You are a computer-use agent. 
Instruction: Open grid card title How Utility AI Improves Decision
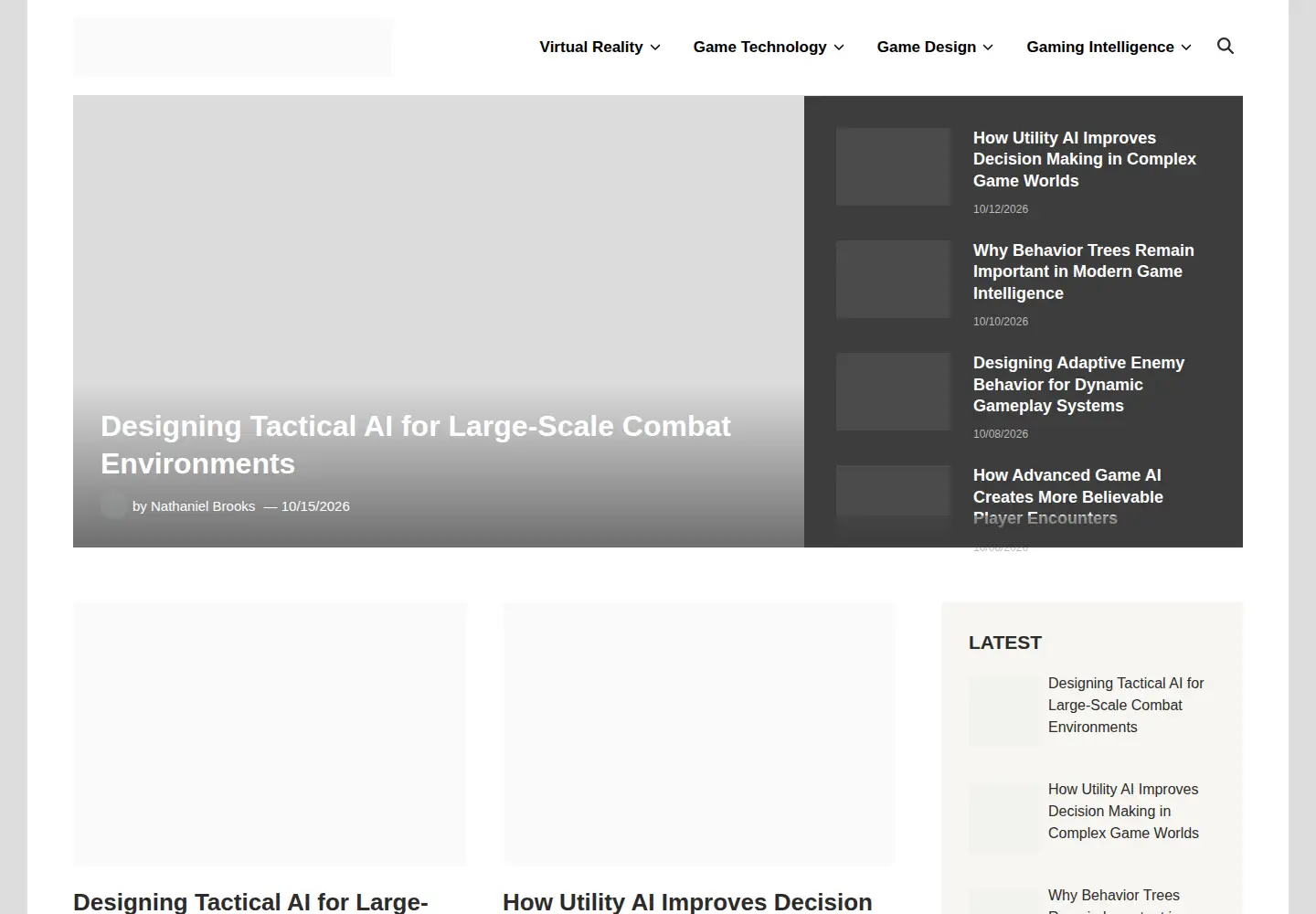point(687,902)
